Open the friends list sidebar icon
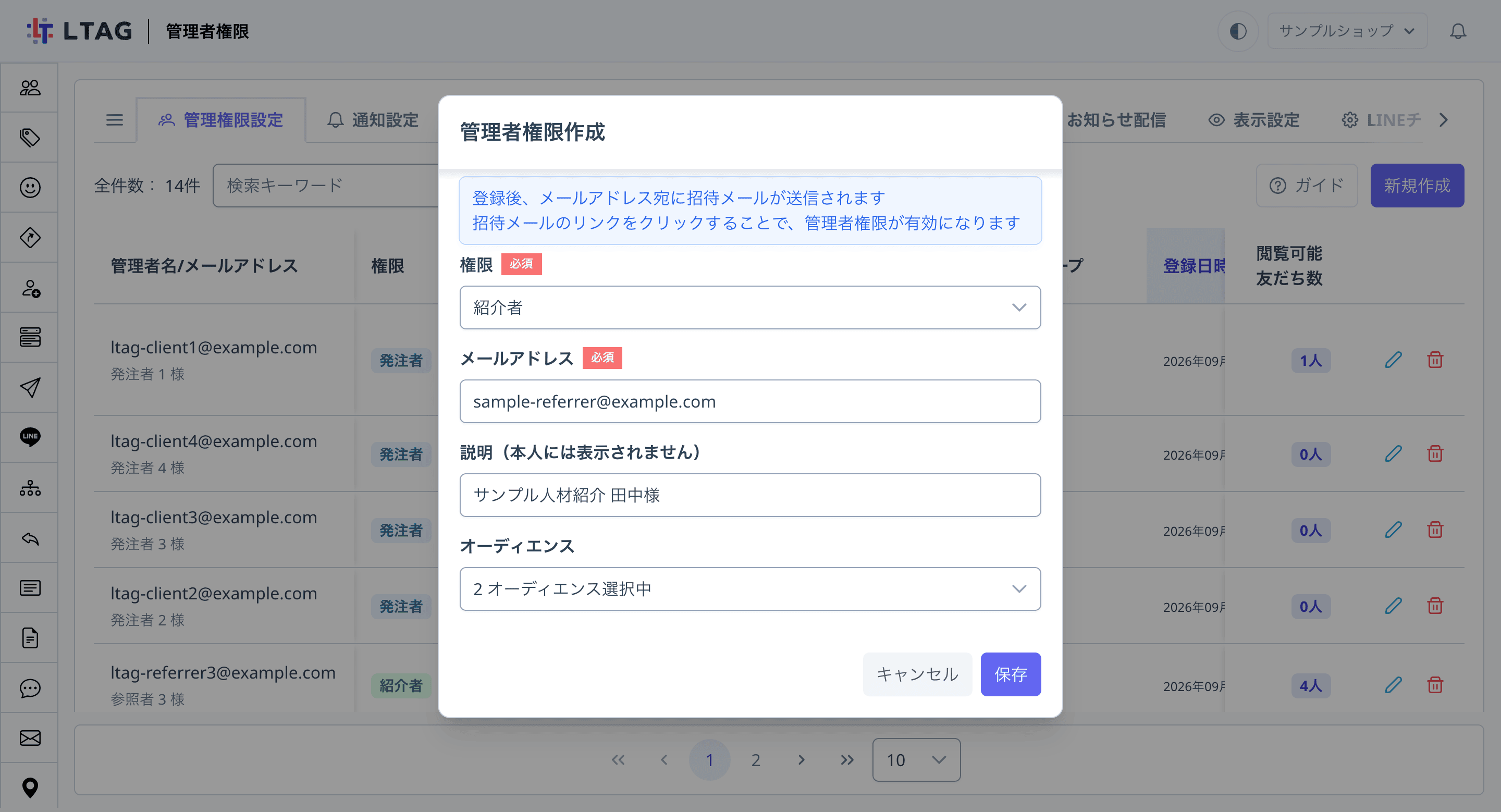This screenshot has height=812, width=1501. coord(30,88)
